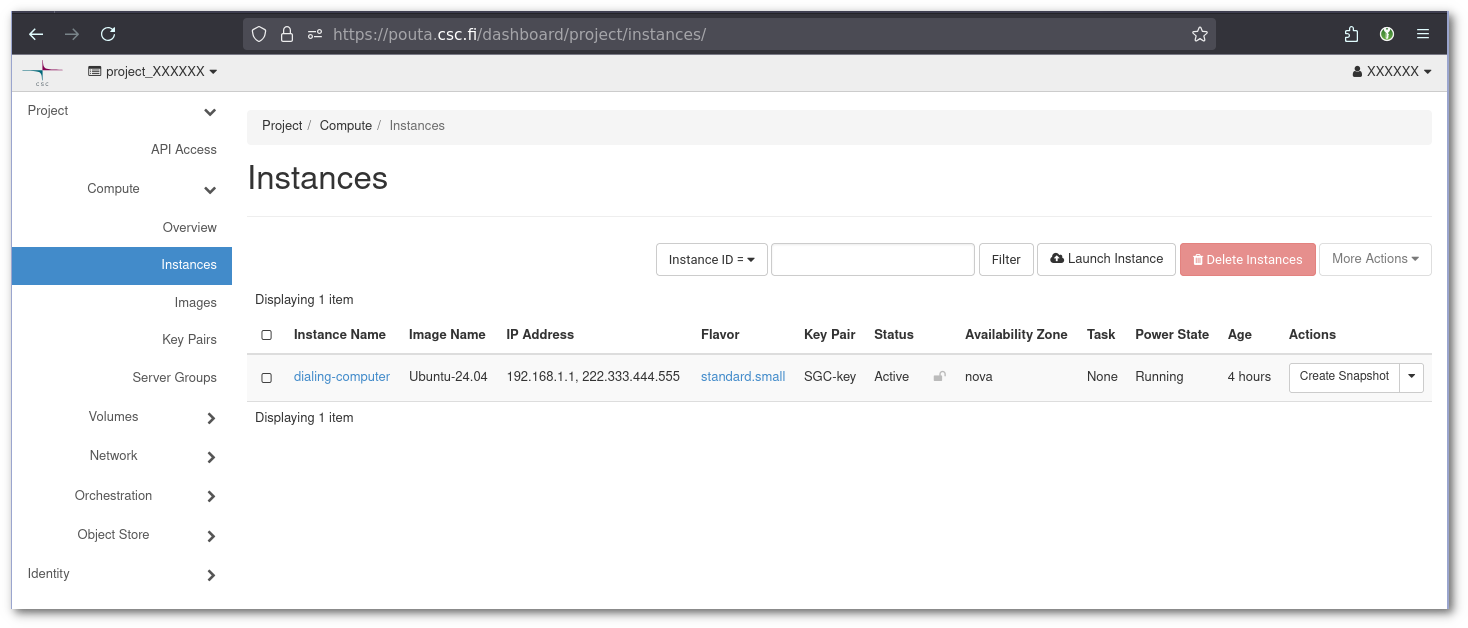
Task: Open the Instance ID filter dropdown
Action: (x=711, y=259)
